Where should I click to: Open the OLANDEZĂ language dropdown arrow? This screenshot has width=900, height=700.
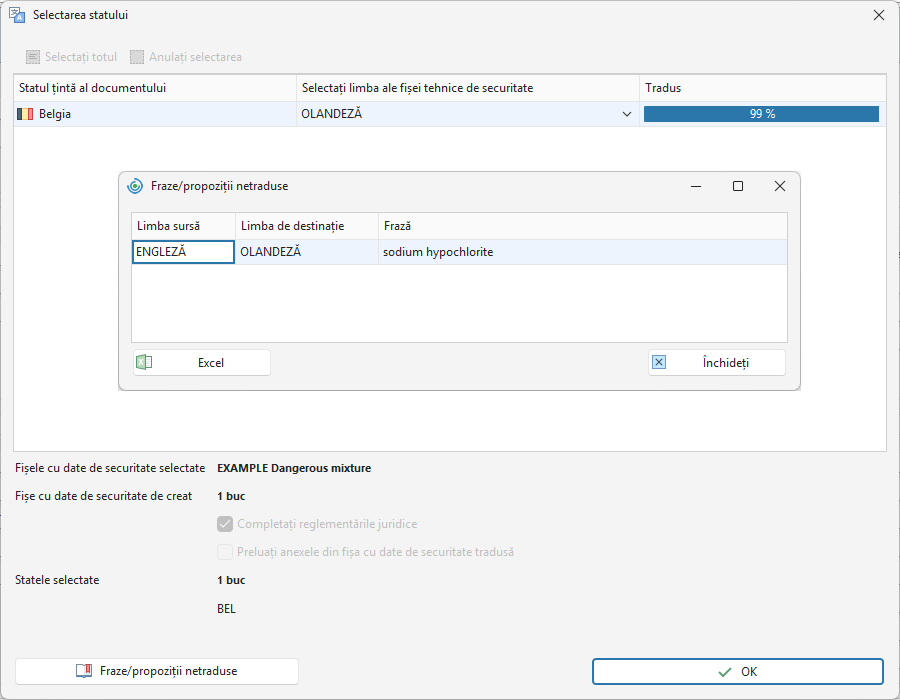pos(627,114)
